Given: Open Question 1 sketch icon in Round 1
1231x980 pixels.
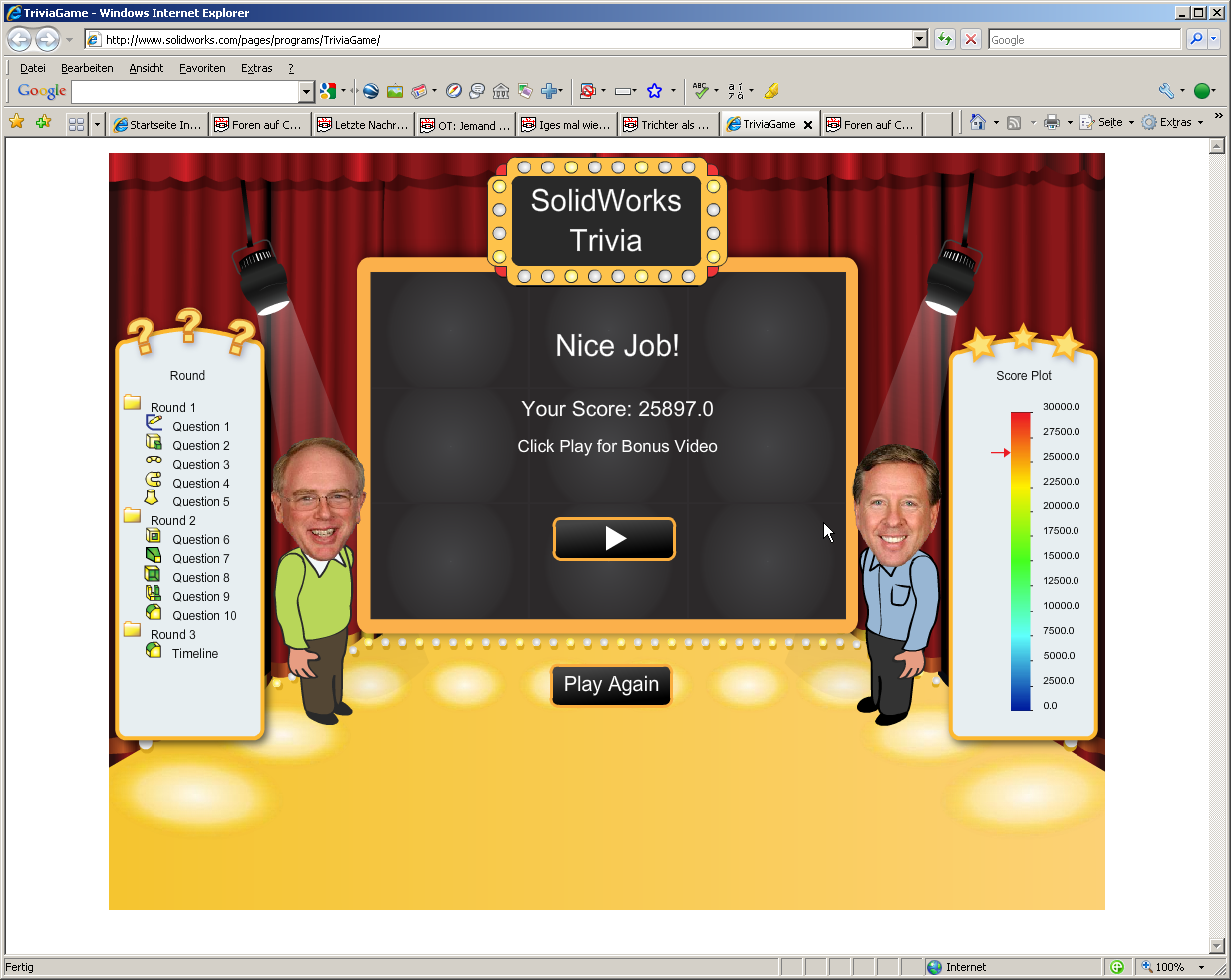Looking at the screenshot, I should tap(154, 424).
